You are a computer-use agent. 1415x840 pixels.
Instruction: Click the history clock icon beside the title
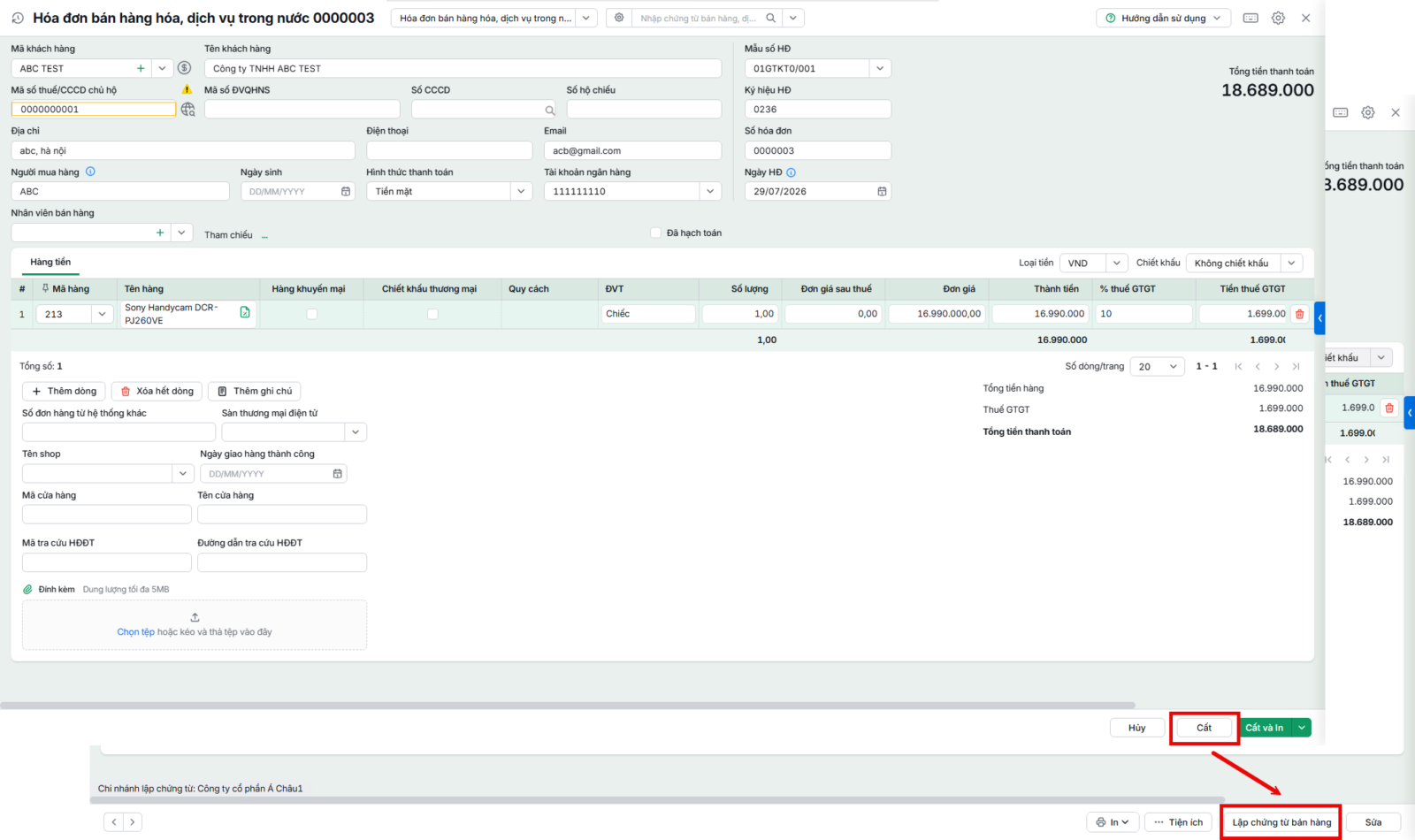[x=18, y=18]
